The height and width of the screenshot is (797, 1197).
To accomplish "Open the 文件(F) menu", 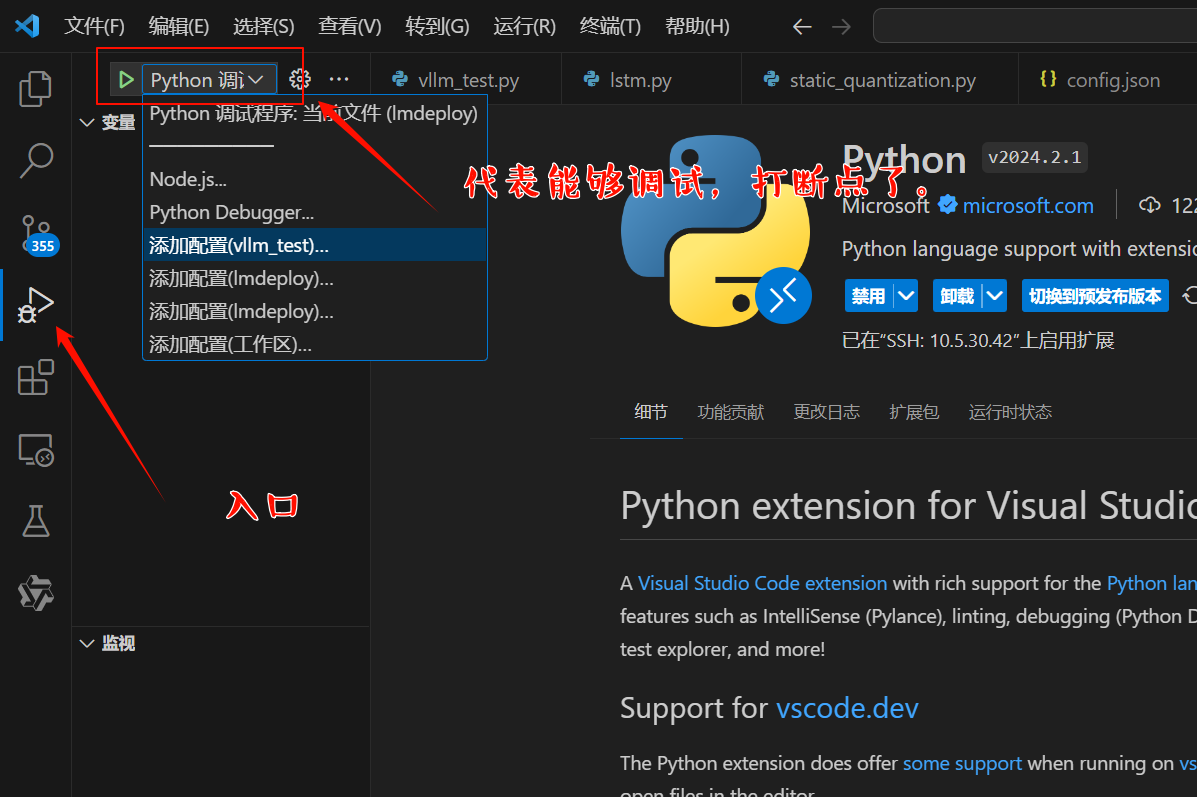I will pos(94,27).
